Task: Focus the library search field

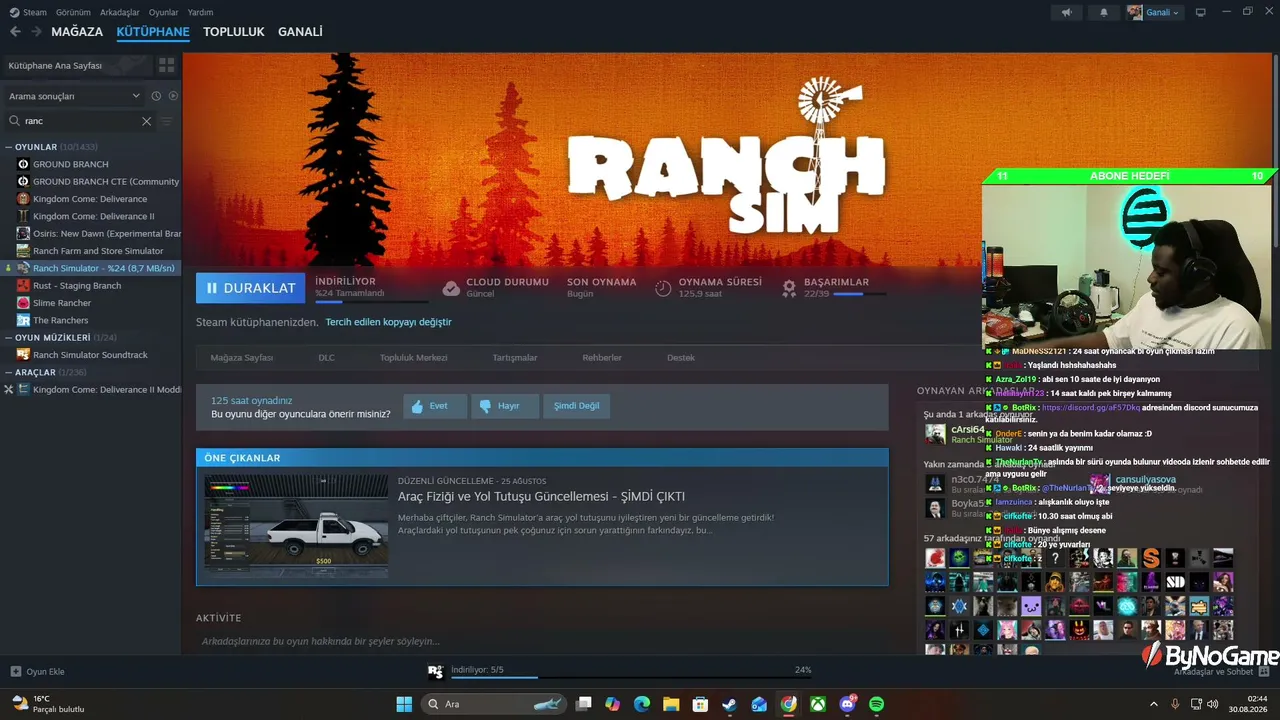Action: pyautogui.click(x=80, y=121)
